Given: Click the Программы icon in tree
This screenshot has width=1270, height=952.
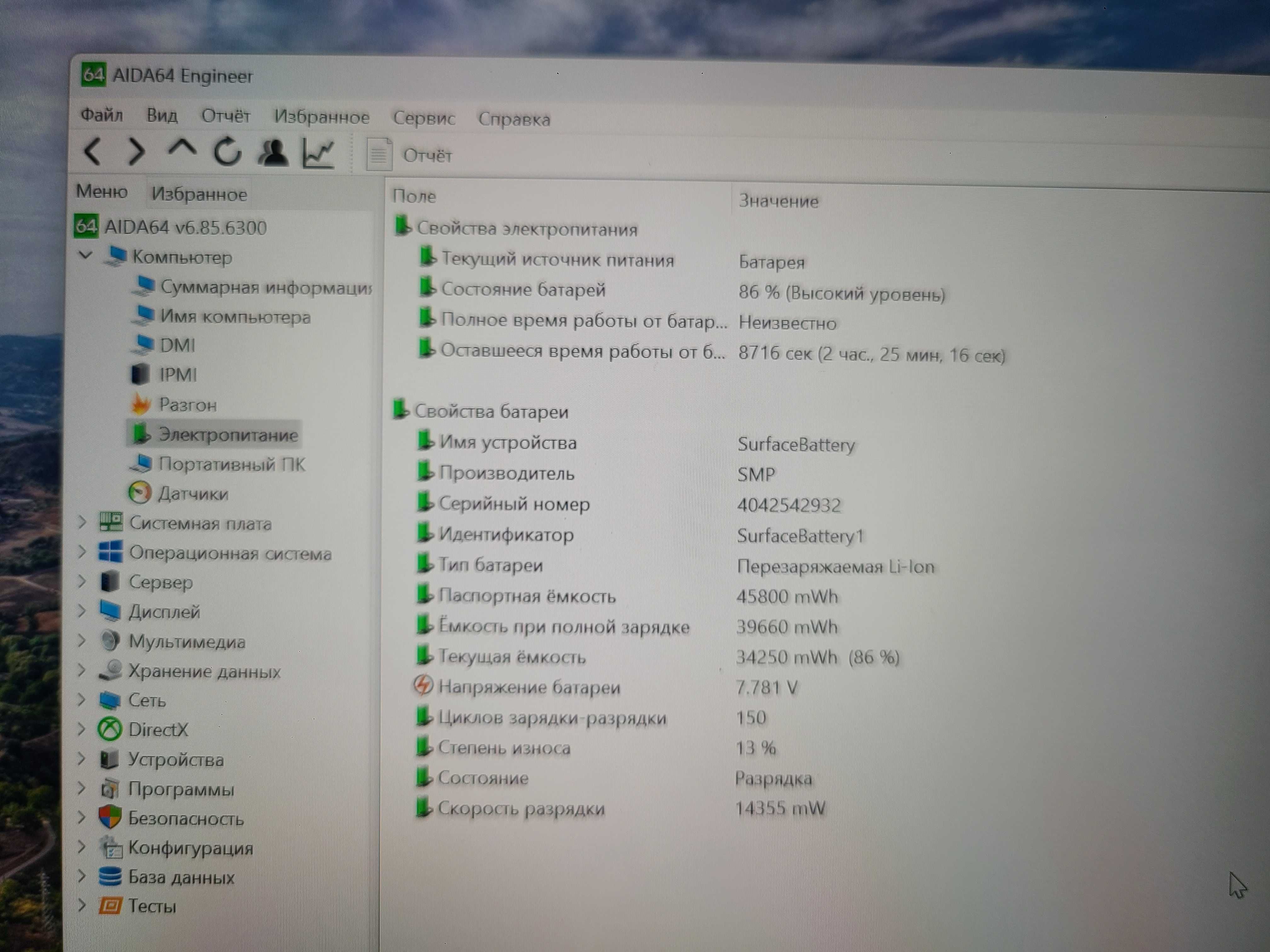Looking at the screenshot, I should (109, 789).
